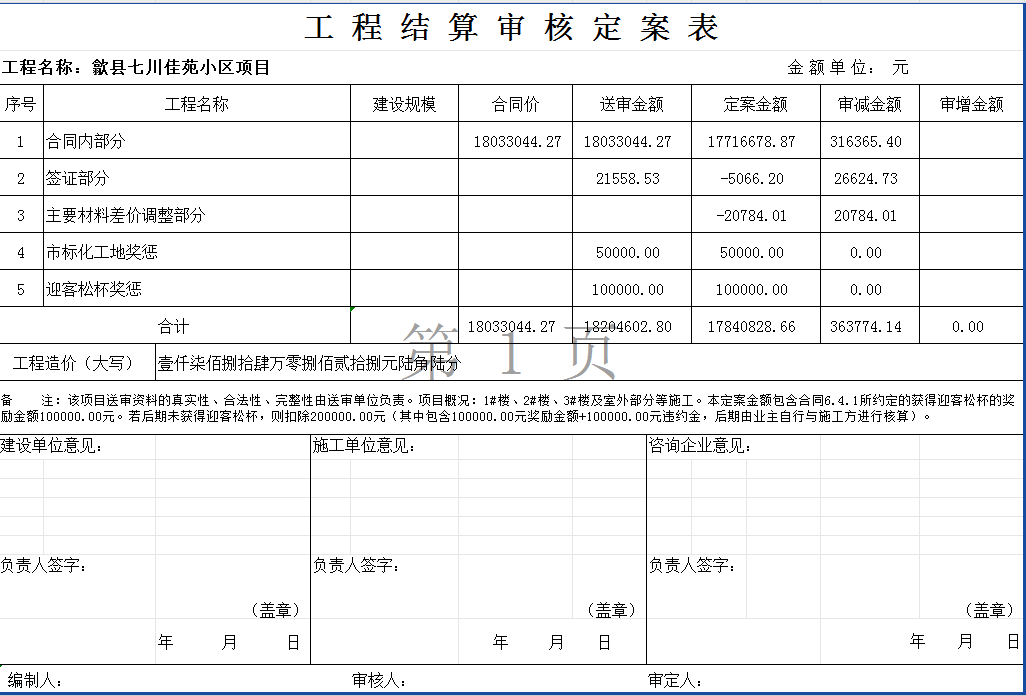Click the 合同价 column header

[x=515, y=104]
